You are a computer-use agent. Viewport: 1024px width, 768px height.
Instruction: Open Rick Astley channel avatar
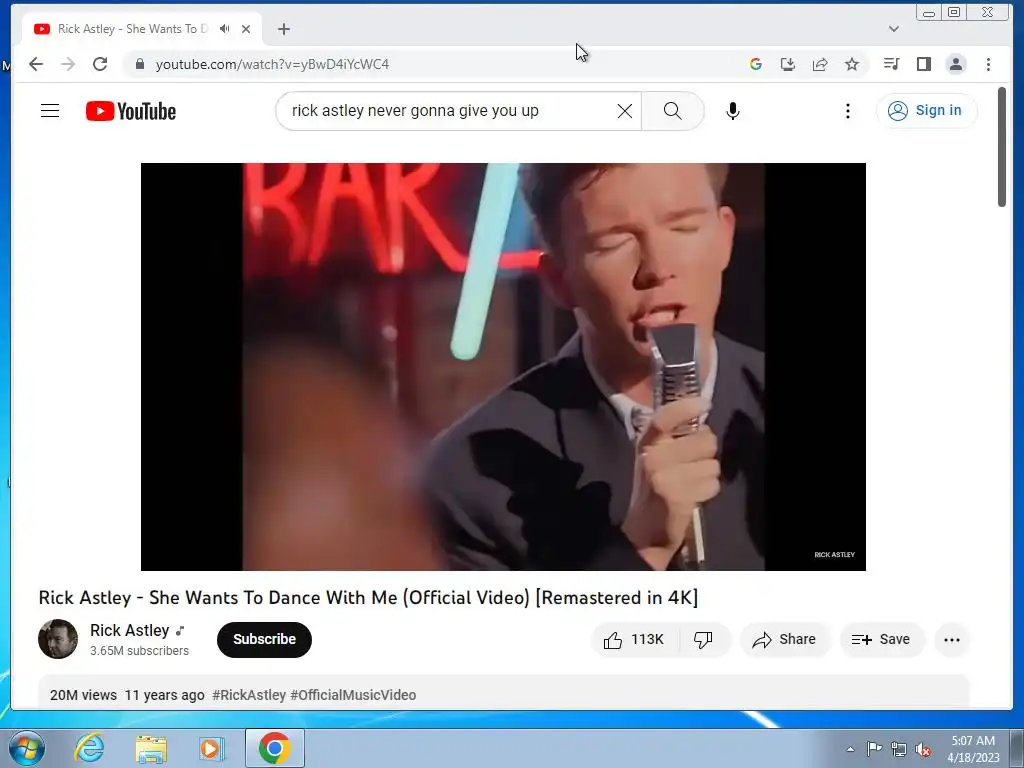click(x=58, y=639)
